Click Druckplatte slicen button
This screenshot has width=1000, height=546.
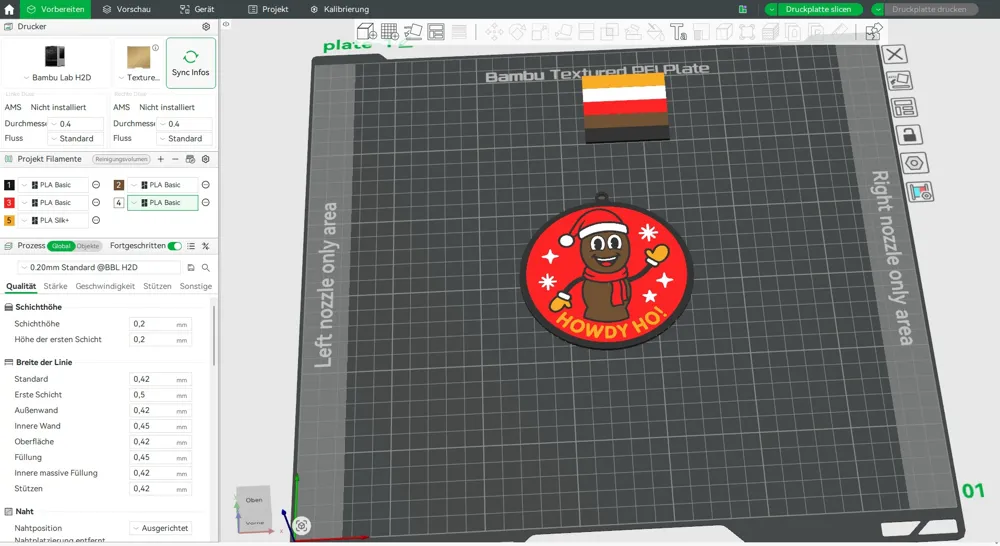coord(818,9)
